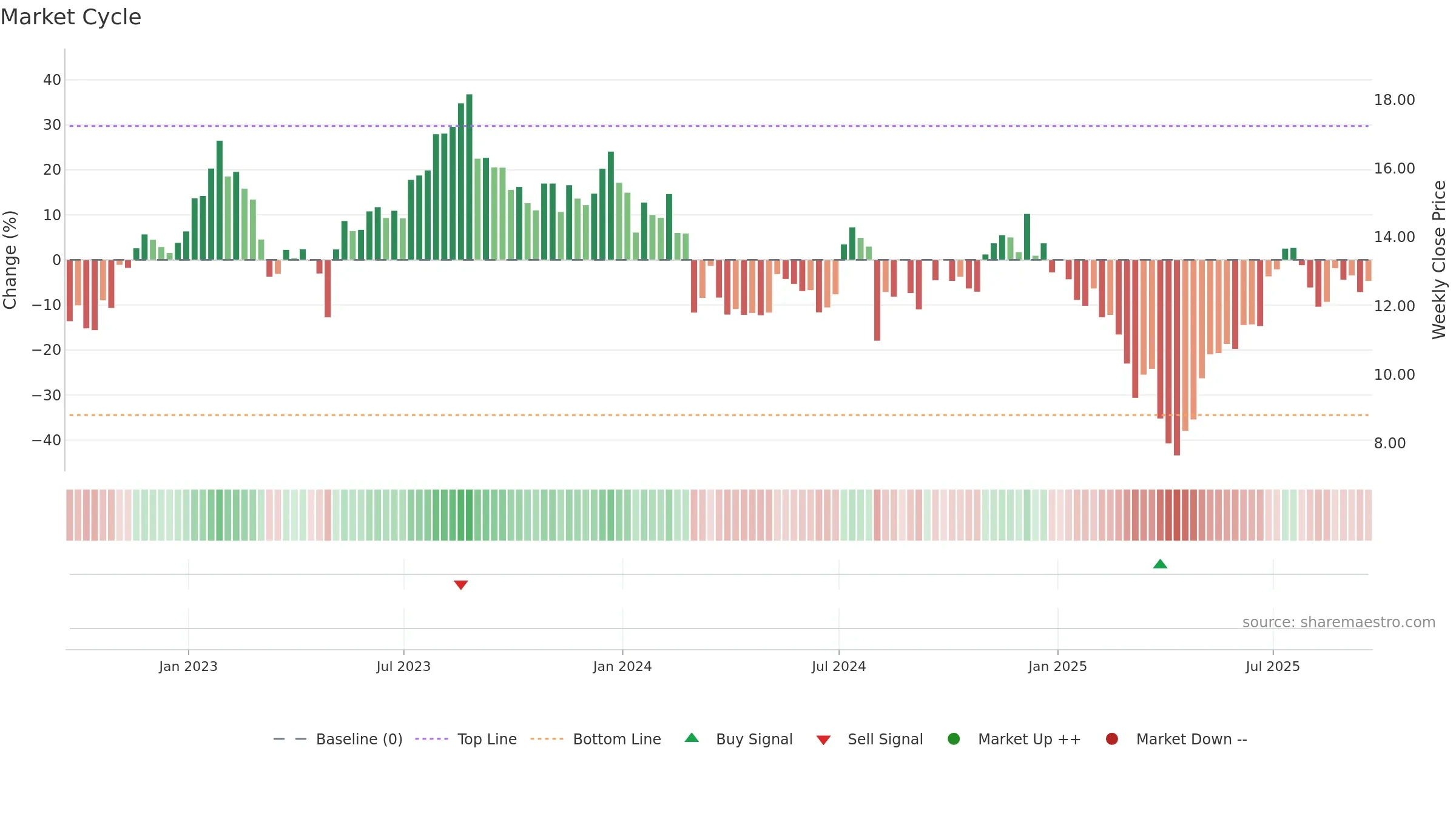Click the Jan 2025 axis label
This screenshot has width=1456, height=819.
1057,666
